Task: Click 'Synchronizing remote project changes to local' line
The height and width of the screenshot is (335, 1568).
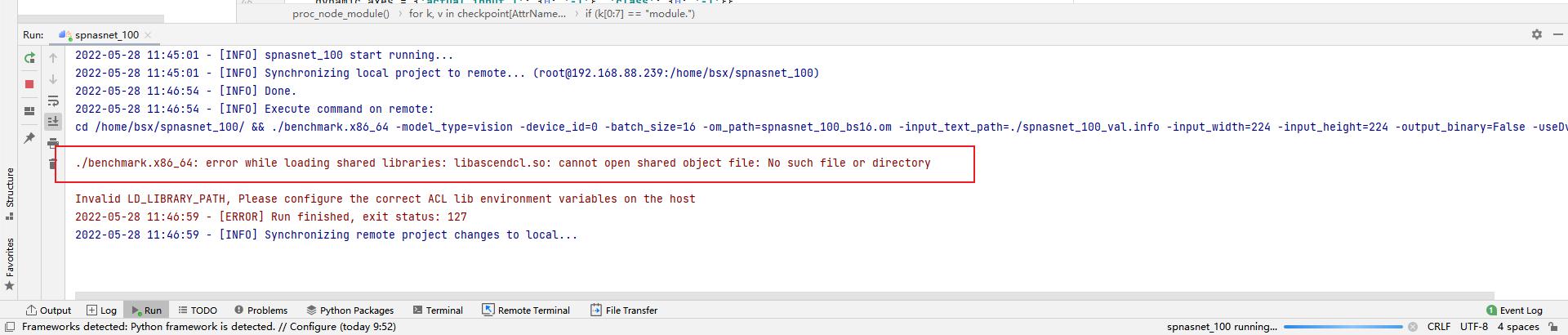Action: point(327,235)
